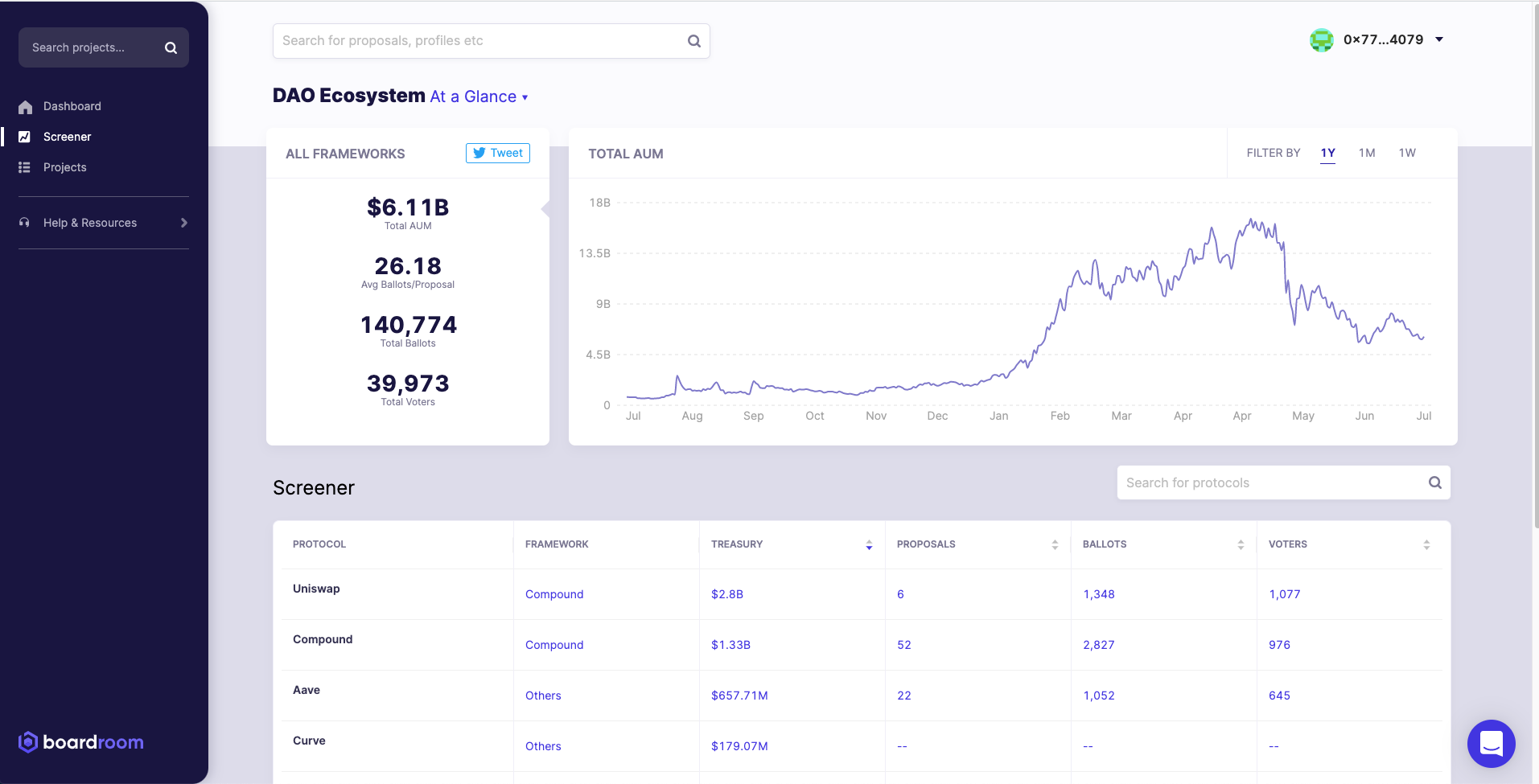Open the boardroom logo in sidebar
1539x784 pixels.
pos(81,742)
